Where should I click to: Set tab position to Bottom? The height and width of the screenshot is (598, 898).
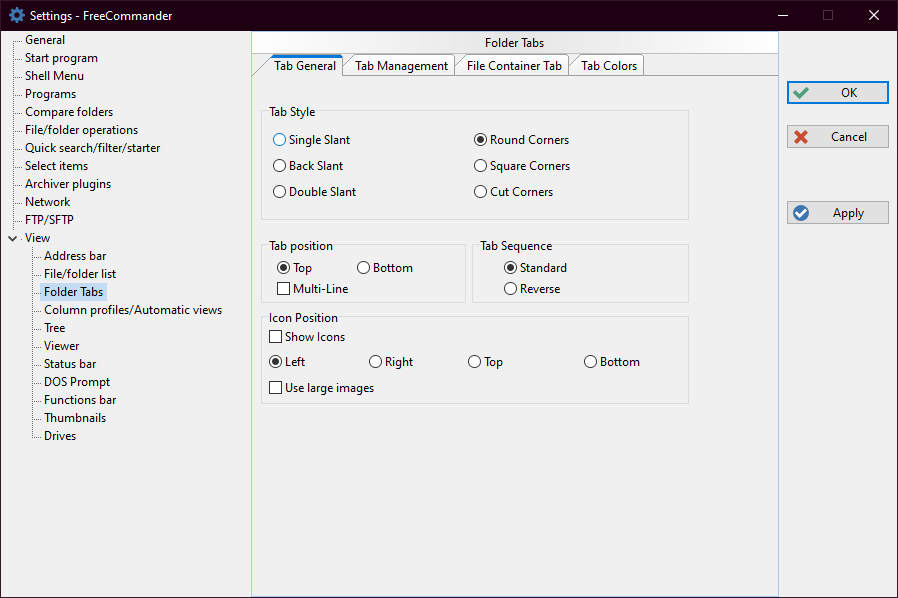tap(364, 268)
